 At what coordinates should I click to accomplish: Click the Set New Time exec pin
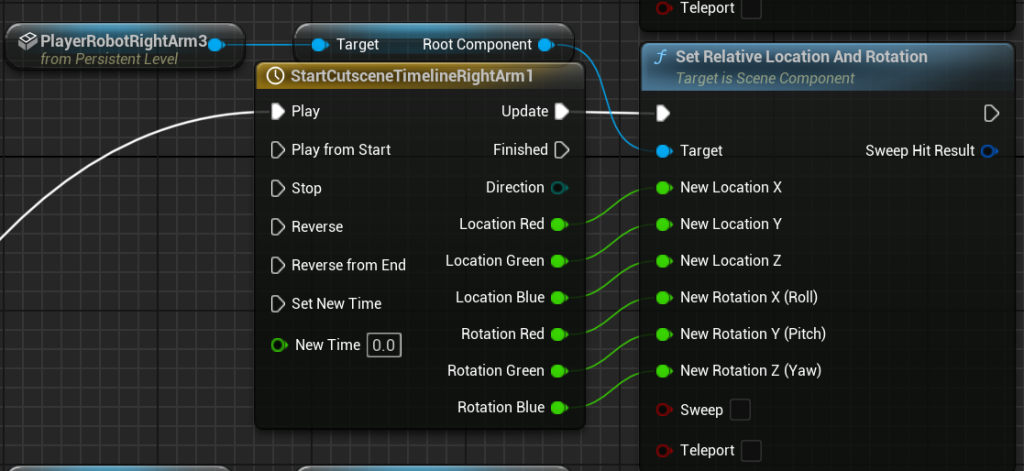coord(277,303)
